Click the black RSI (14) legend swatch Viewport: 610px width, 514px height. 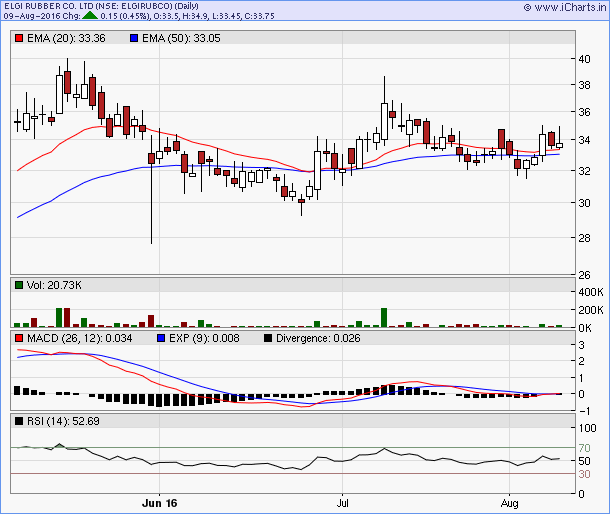tap(19, 421)
